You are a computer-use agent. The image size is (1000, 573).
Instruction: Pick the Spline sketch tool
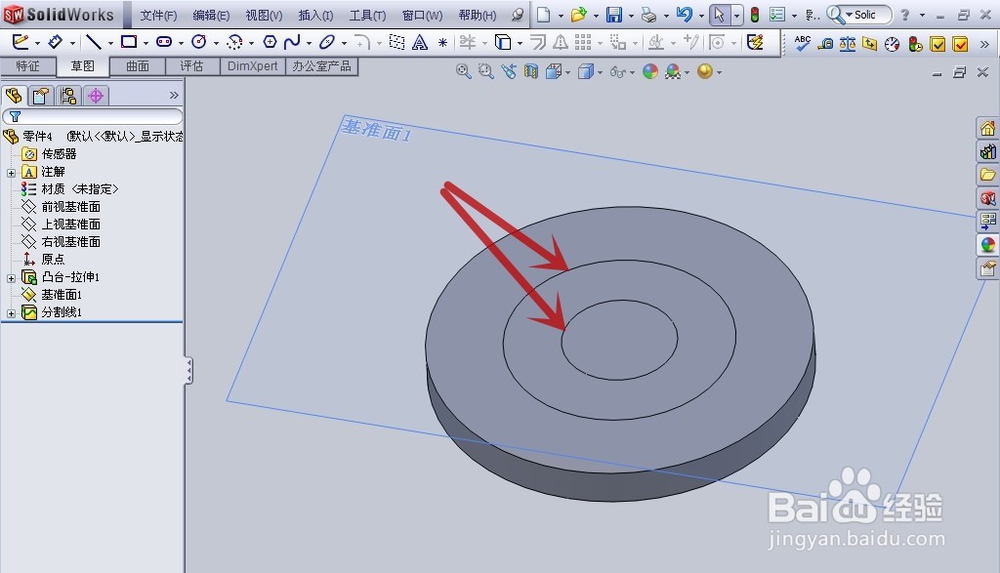(292, 42)
